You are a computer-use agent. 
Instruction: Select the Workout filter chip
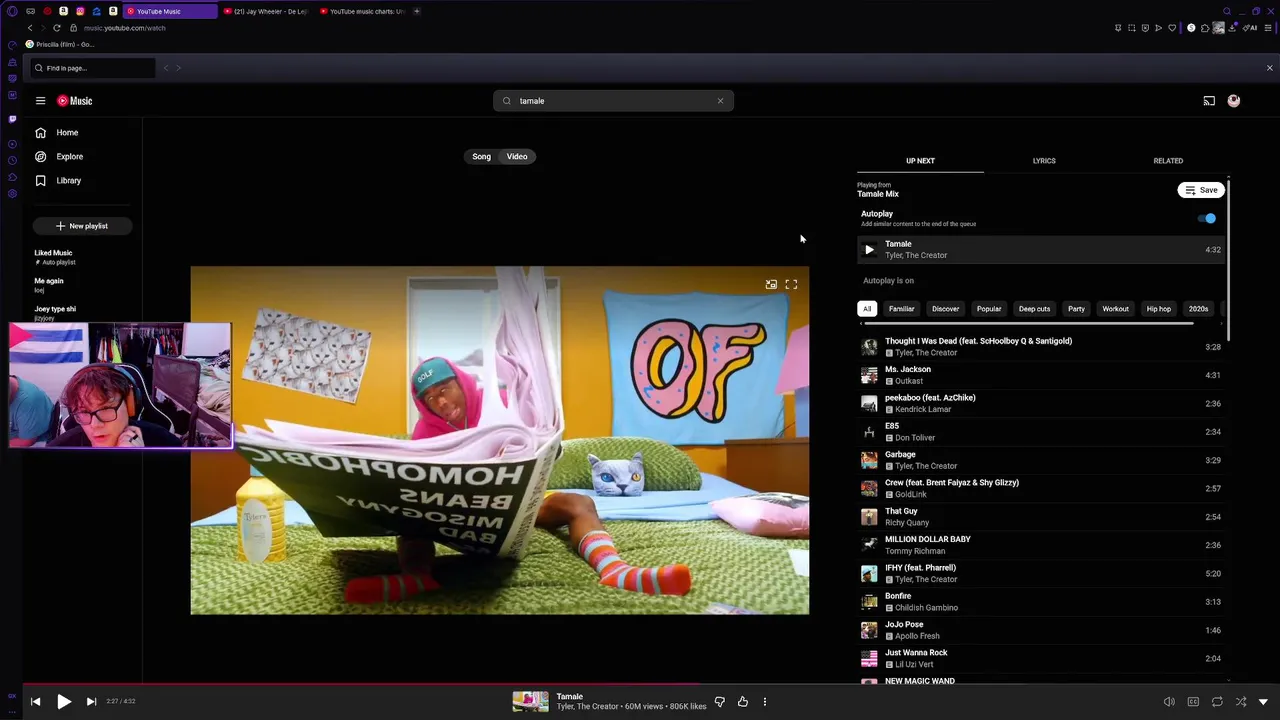coord(1115,309)
